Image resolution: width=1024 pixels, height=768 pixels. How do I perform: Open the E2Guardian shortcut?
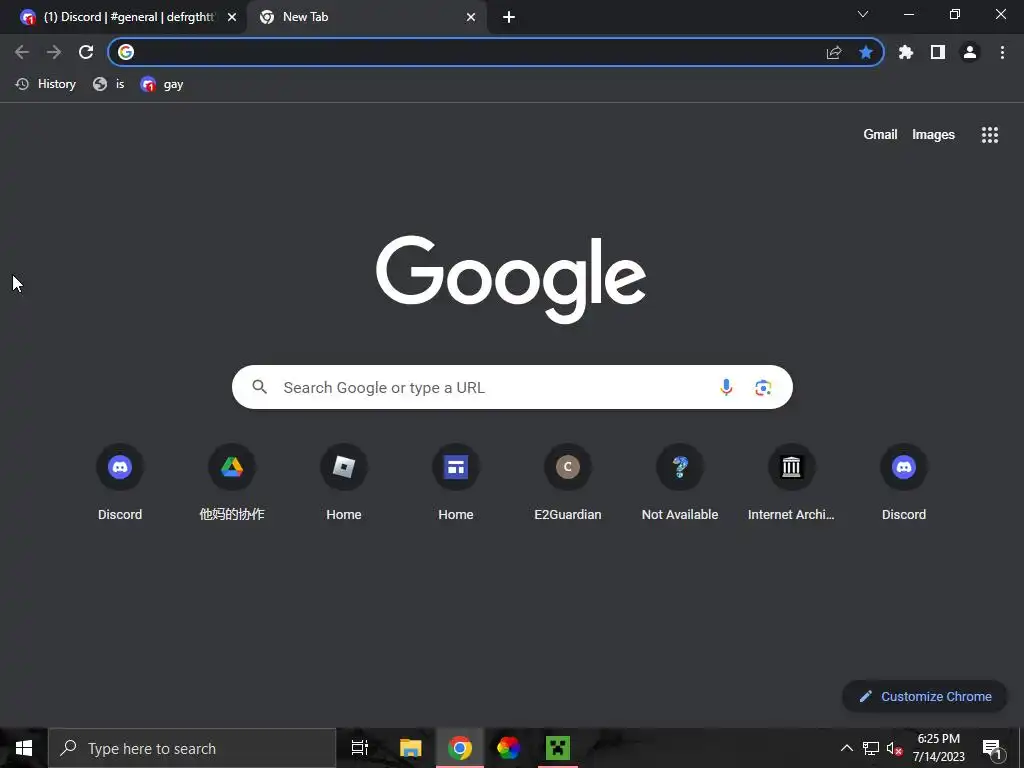point(568,482)
